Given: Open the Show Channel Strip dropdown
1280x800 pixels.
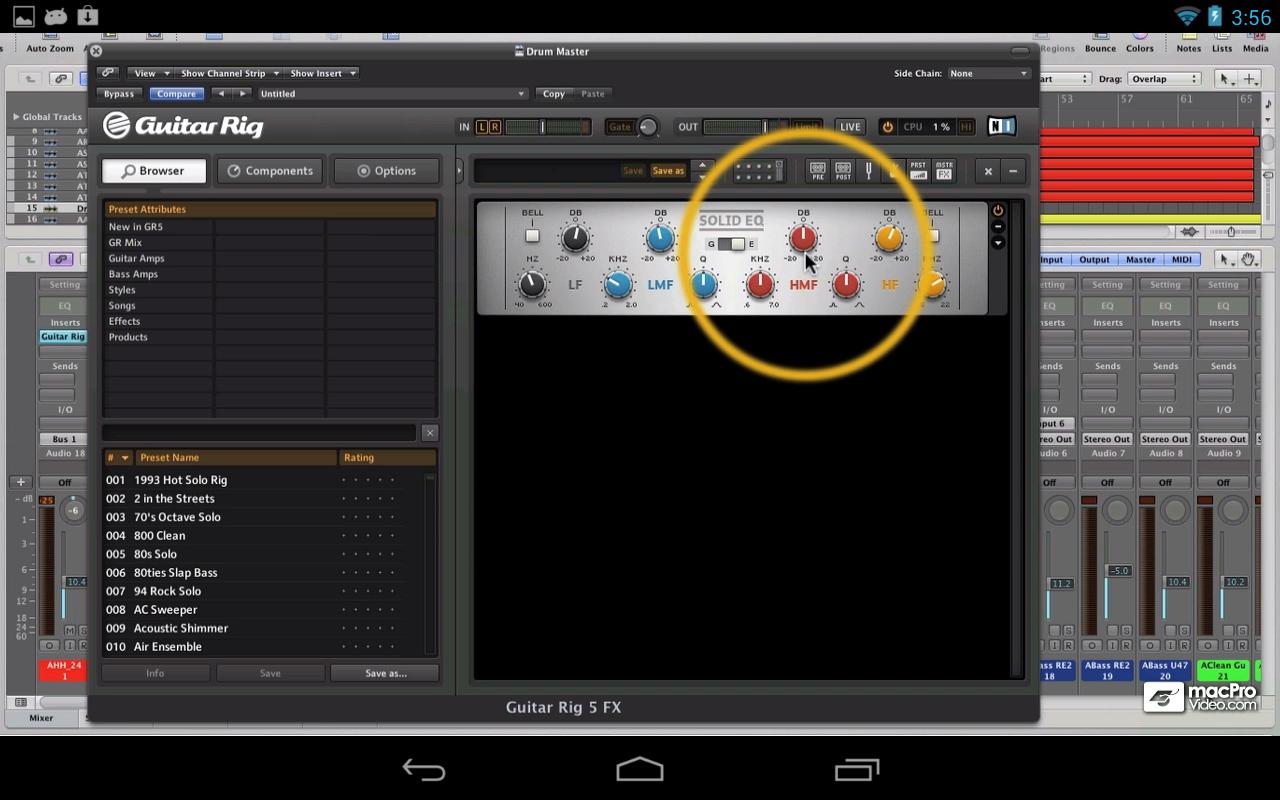Looking at the screenshot, I should (228, 73).
